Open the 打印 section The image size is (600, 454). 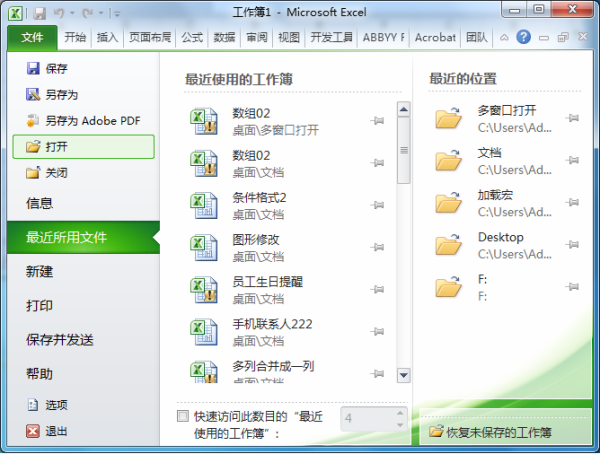[83, 305]
